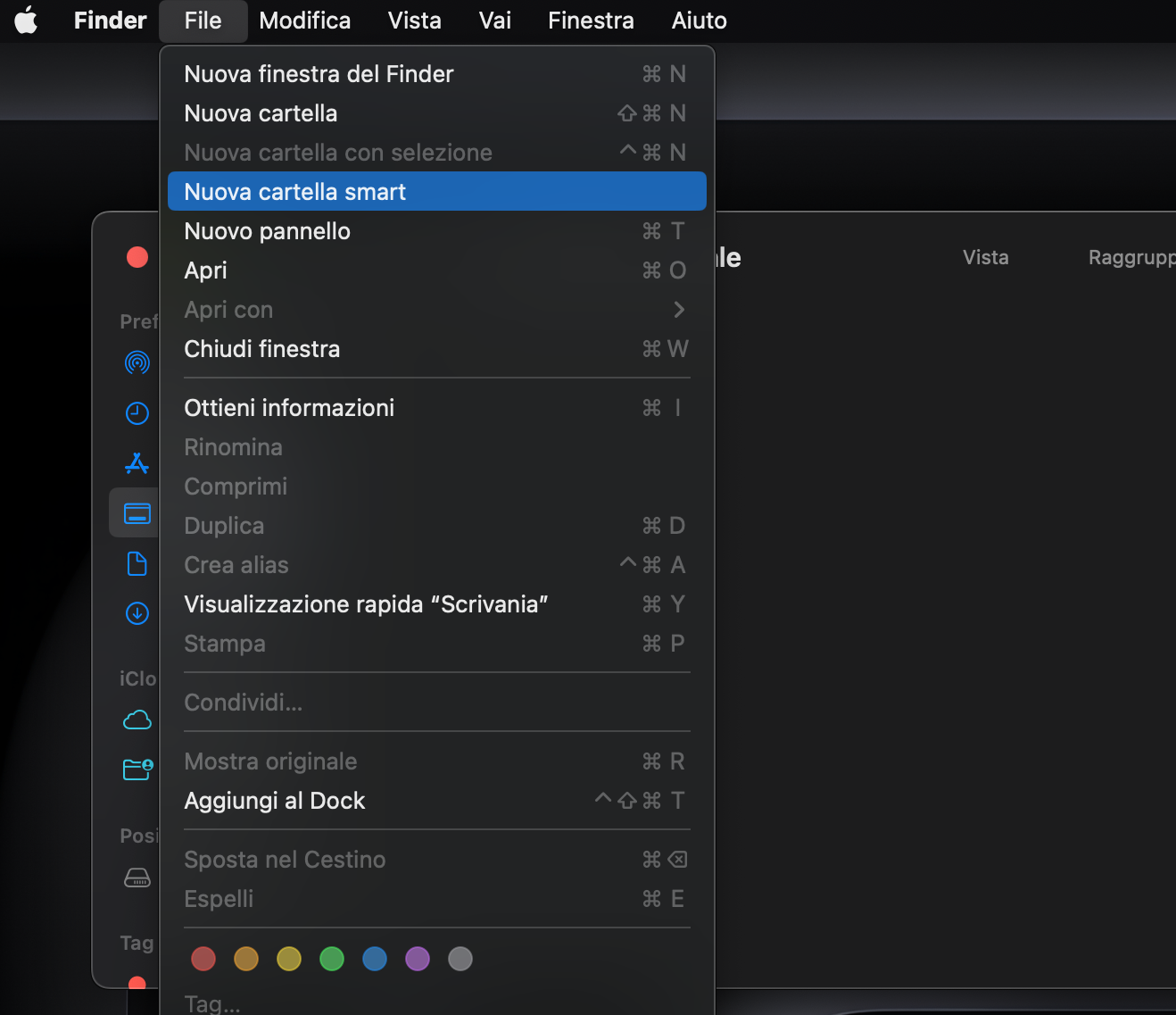1176x1015 pixels.
Task: Open iCloud Drive from the sidebar
Action: (x=137, y=720)
